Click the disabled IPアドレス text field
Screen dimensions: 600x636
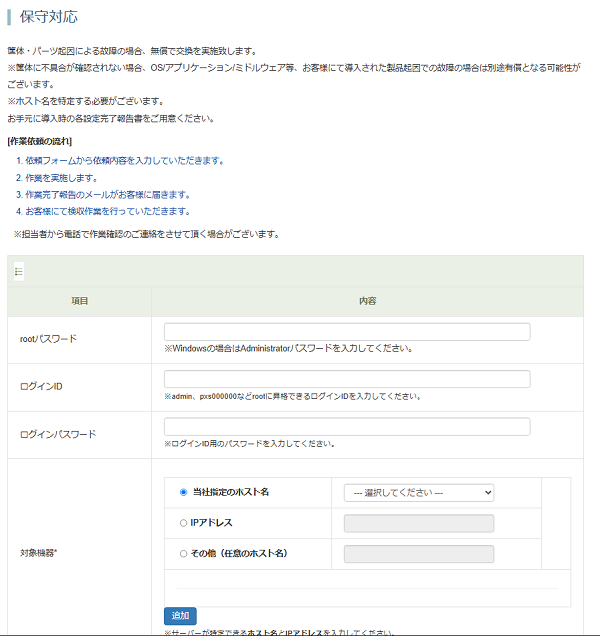[x=419, y=523]
